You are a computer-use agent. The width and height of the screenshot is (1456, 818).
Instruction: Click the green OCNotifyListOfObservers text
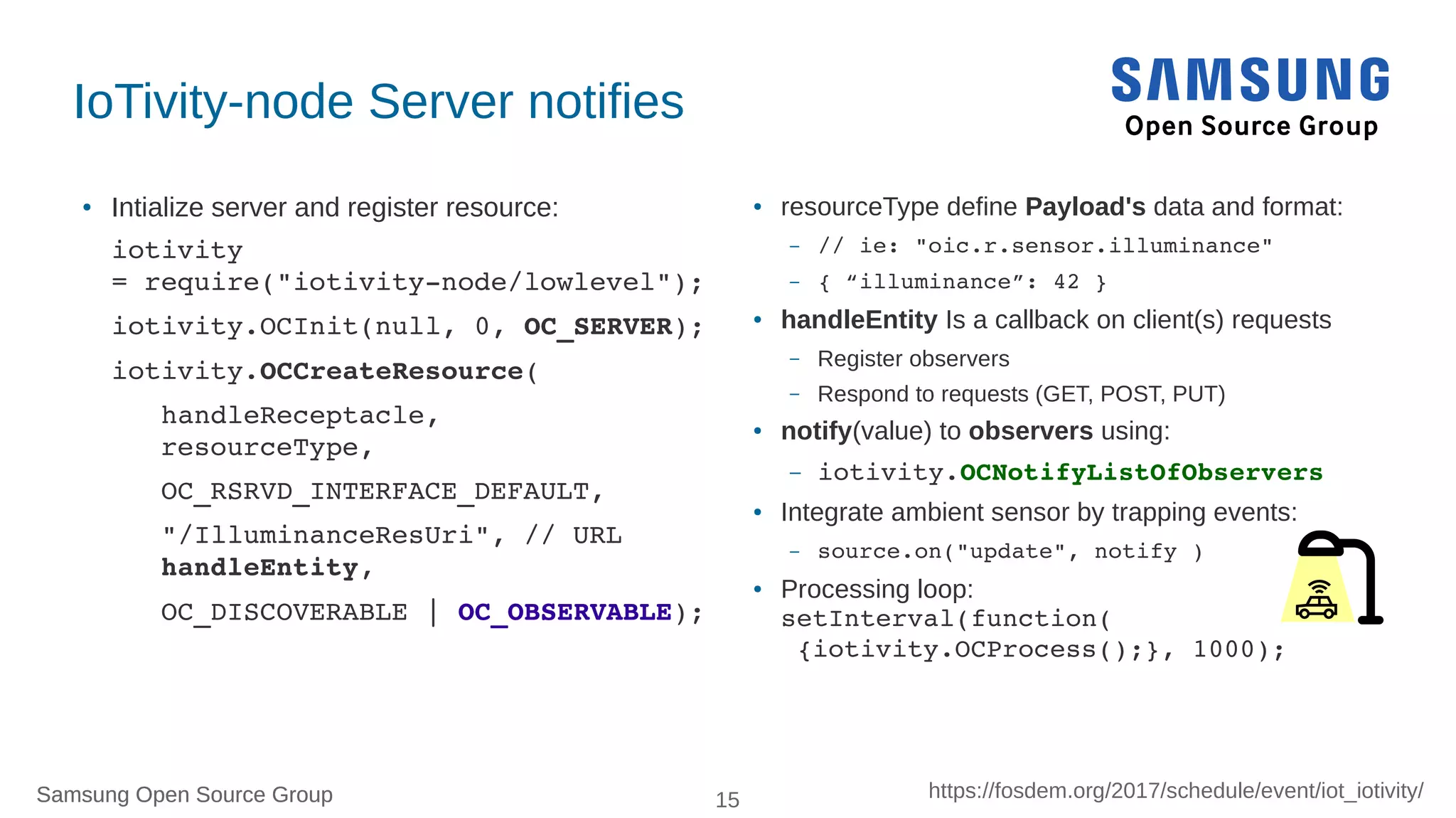coord(1141,472)
